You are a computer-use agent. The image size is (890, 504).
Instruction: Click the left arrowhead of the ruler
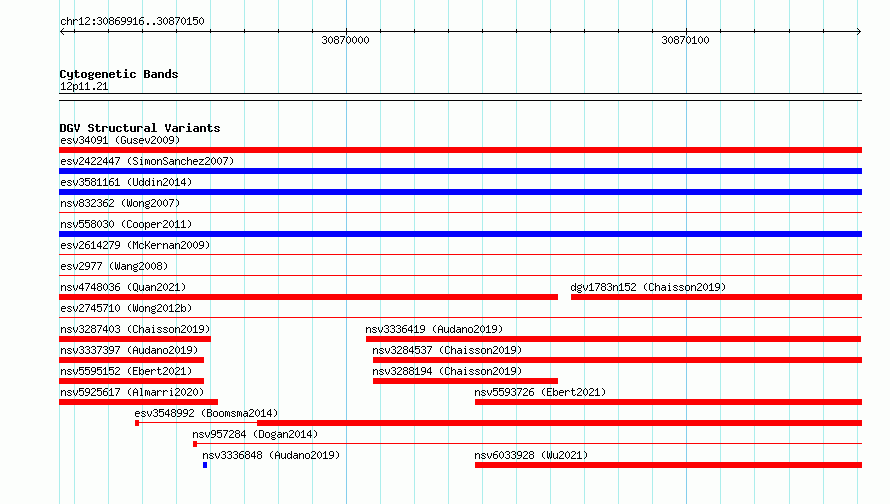click(62, 31)
